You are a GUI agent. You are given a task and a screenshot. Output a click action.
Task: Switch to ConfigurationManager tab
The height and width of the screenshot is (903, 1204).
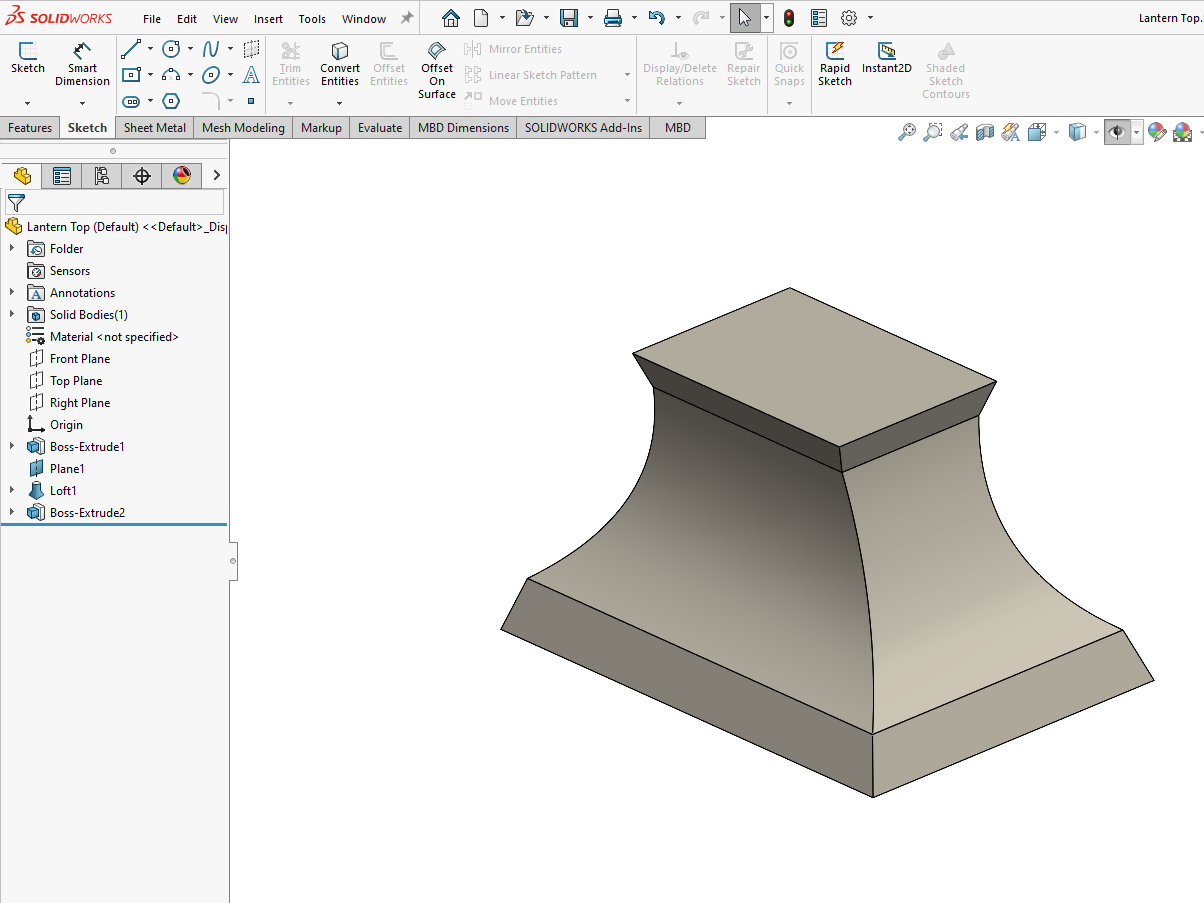click(102, 176)
